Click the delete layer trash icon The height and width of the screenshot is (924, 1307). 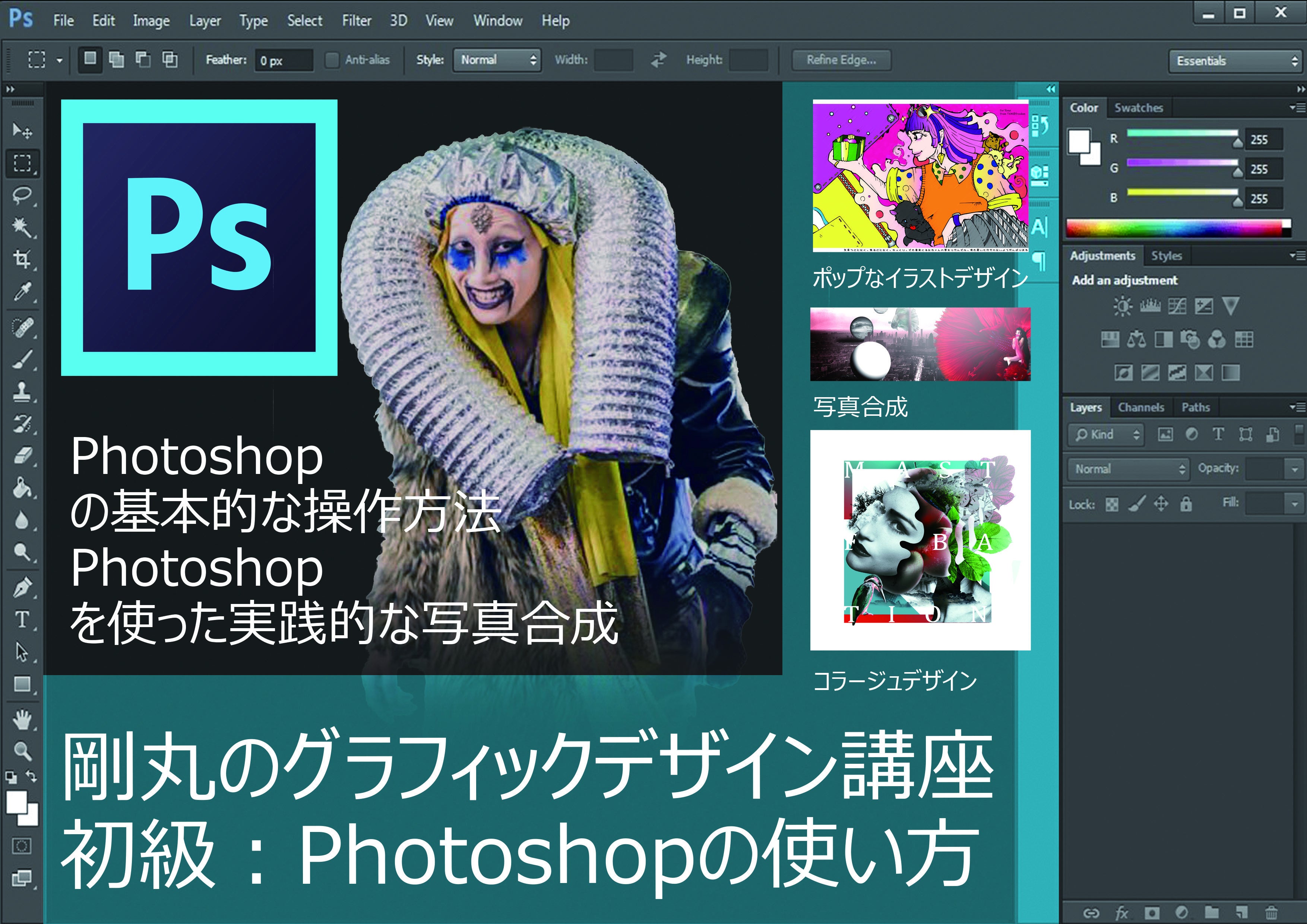[x=1271, y=912]
